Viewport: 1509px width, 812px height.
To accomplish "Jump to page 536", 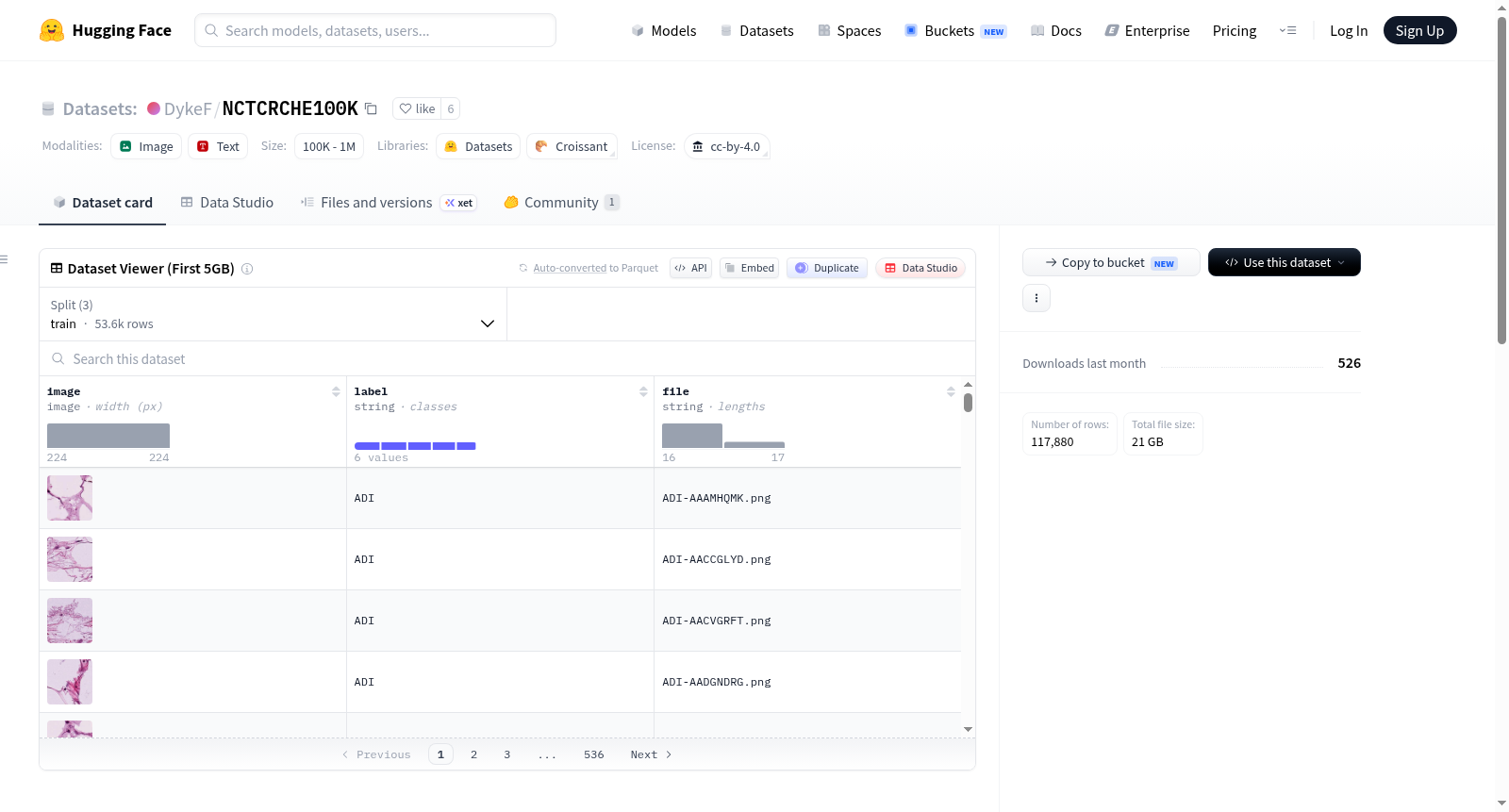I will click(x=593, y=754).
